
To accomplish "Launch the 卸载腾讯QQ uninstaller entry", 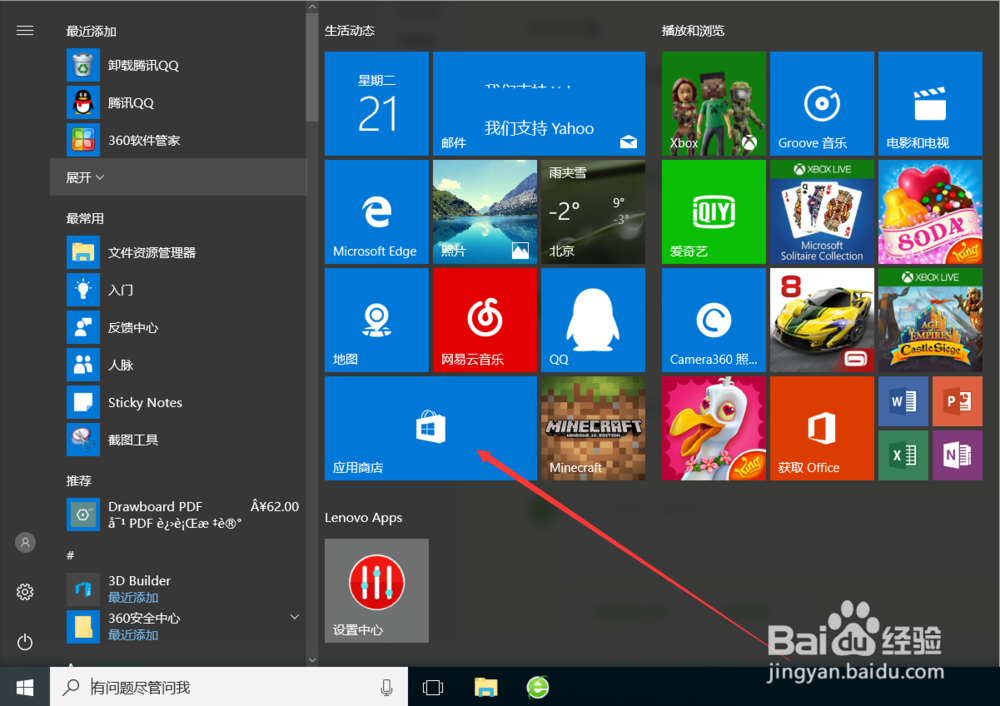I will 179,65.
